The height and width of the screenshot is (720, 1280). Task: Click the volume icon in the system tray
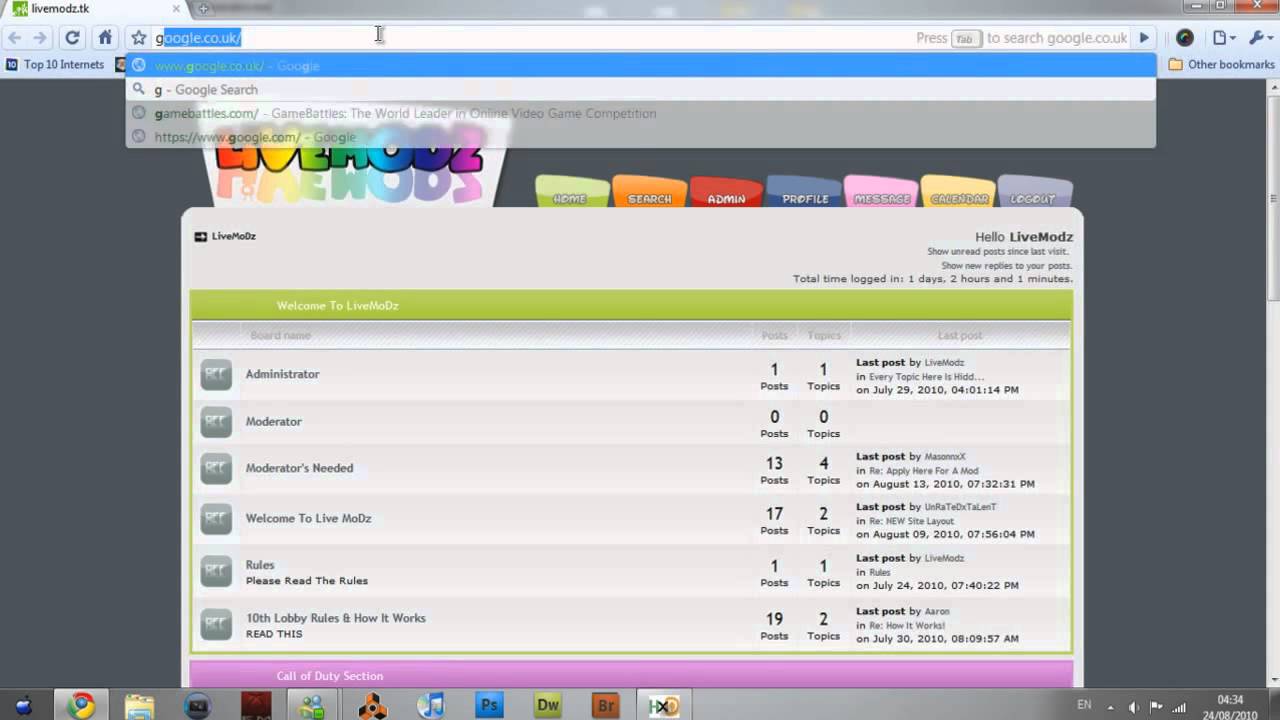point(1133,706)
